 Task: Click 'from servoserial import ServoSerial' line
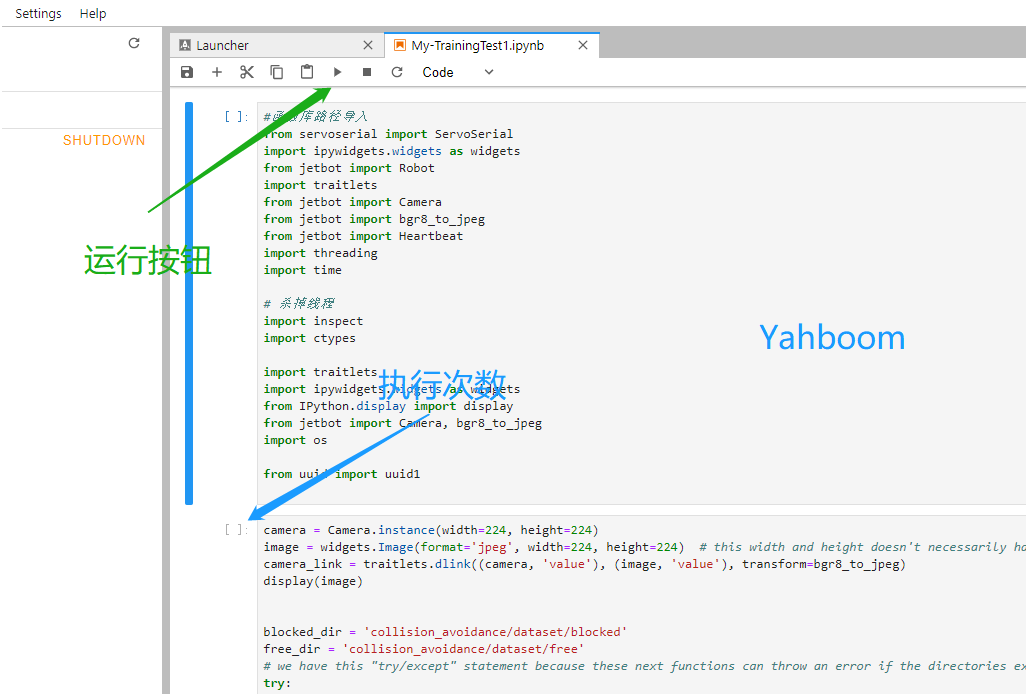coord(388,134)
